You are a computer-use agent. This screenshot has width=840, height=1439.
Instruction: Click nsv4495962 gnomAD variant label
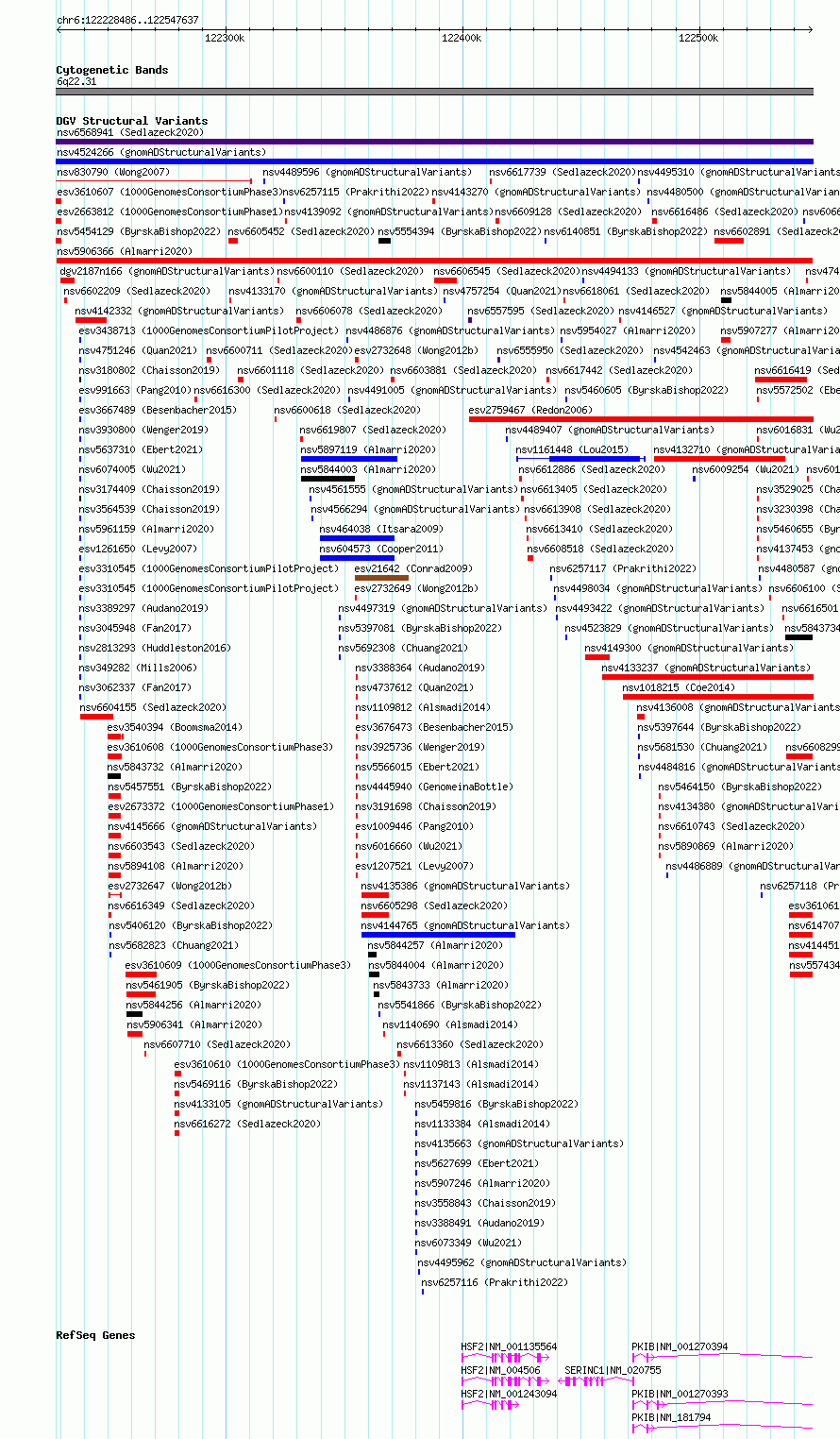pos(521,1262)
